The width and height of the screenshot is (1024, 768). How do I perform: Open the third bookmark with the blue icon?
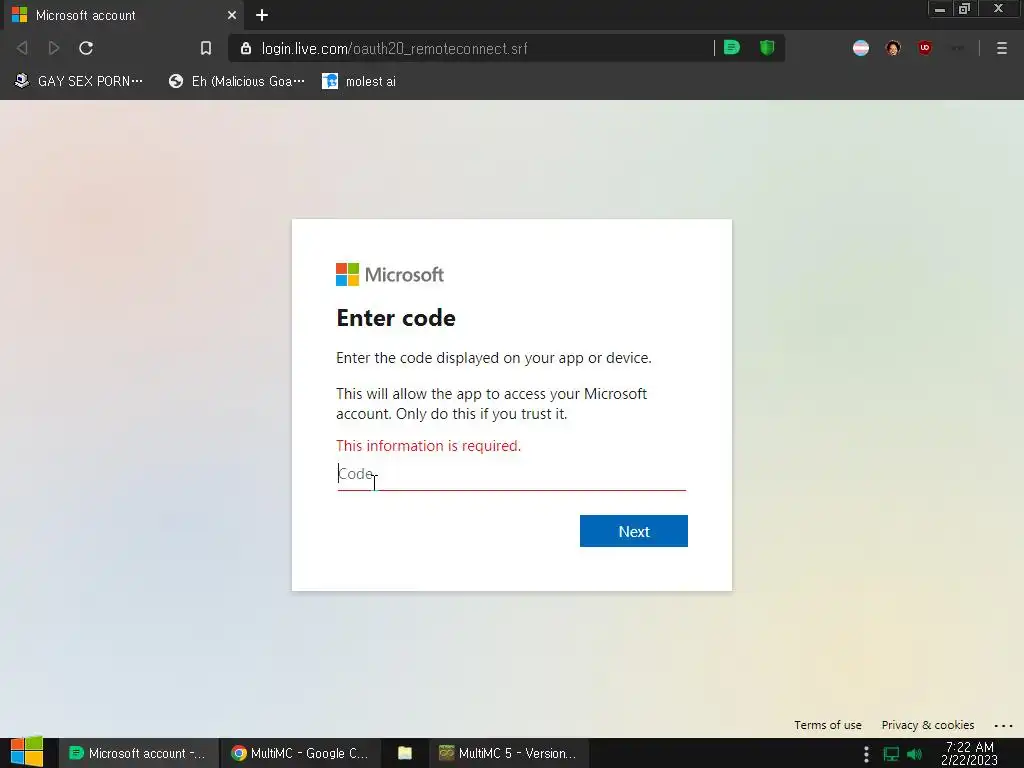click(359, 81)
